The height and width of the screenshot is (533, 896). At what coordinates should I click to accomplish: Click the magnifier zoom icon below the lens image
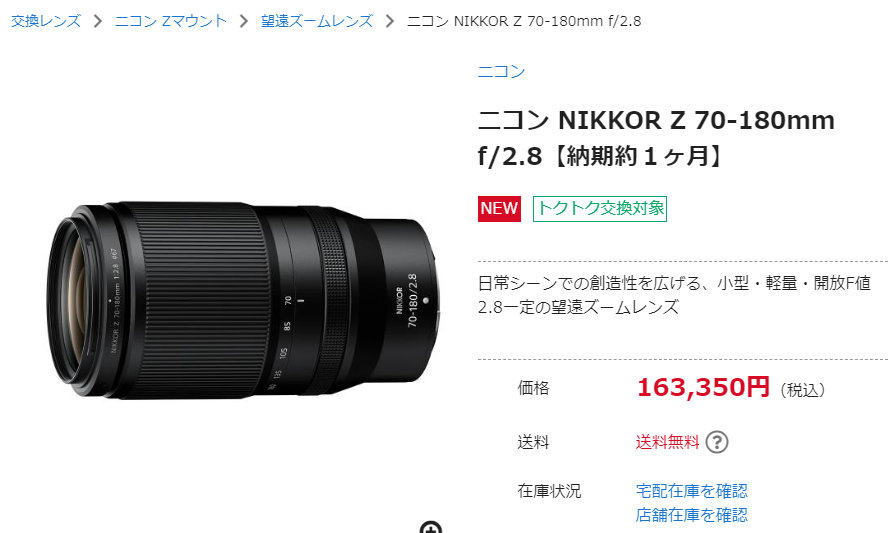point(431,527)
